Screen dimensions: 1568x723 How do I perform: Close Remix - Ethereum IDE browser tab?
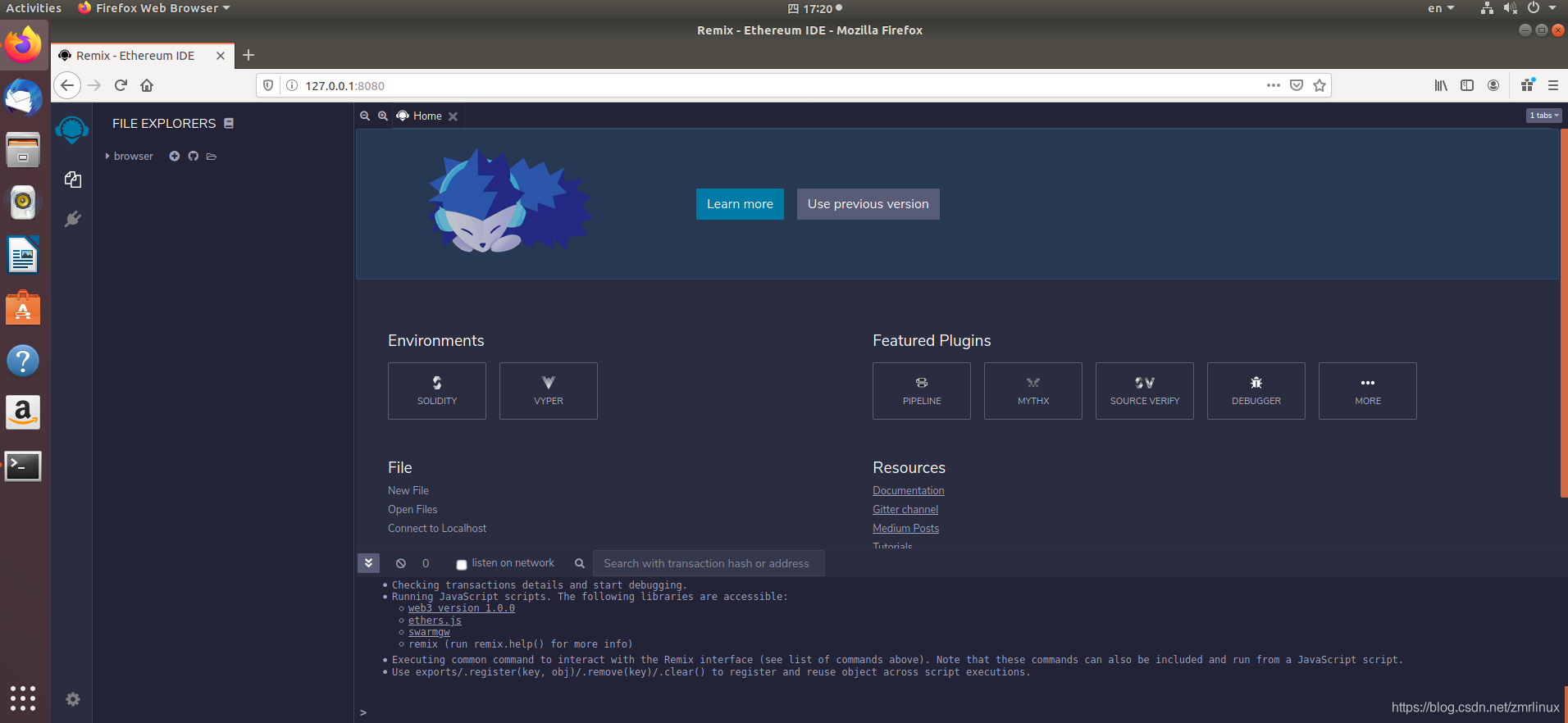221,56
